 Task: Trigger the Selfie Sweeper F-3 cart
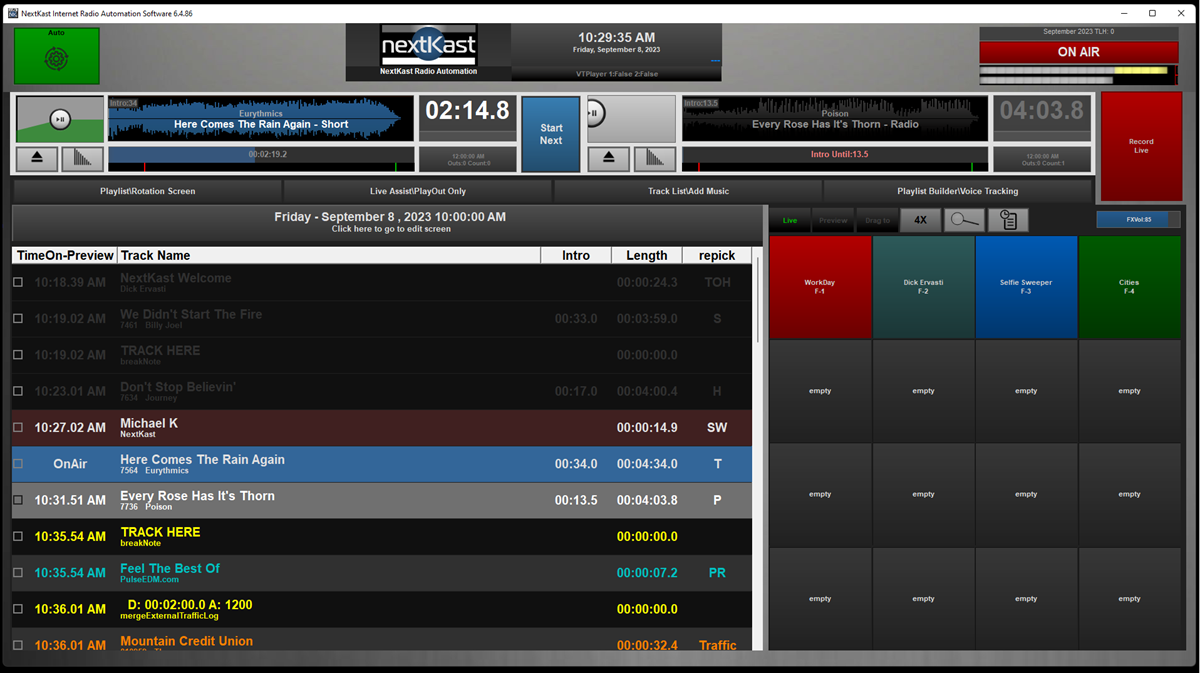pos(1026,287)
